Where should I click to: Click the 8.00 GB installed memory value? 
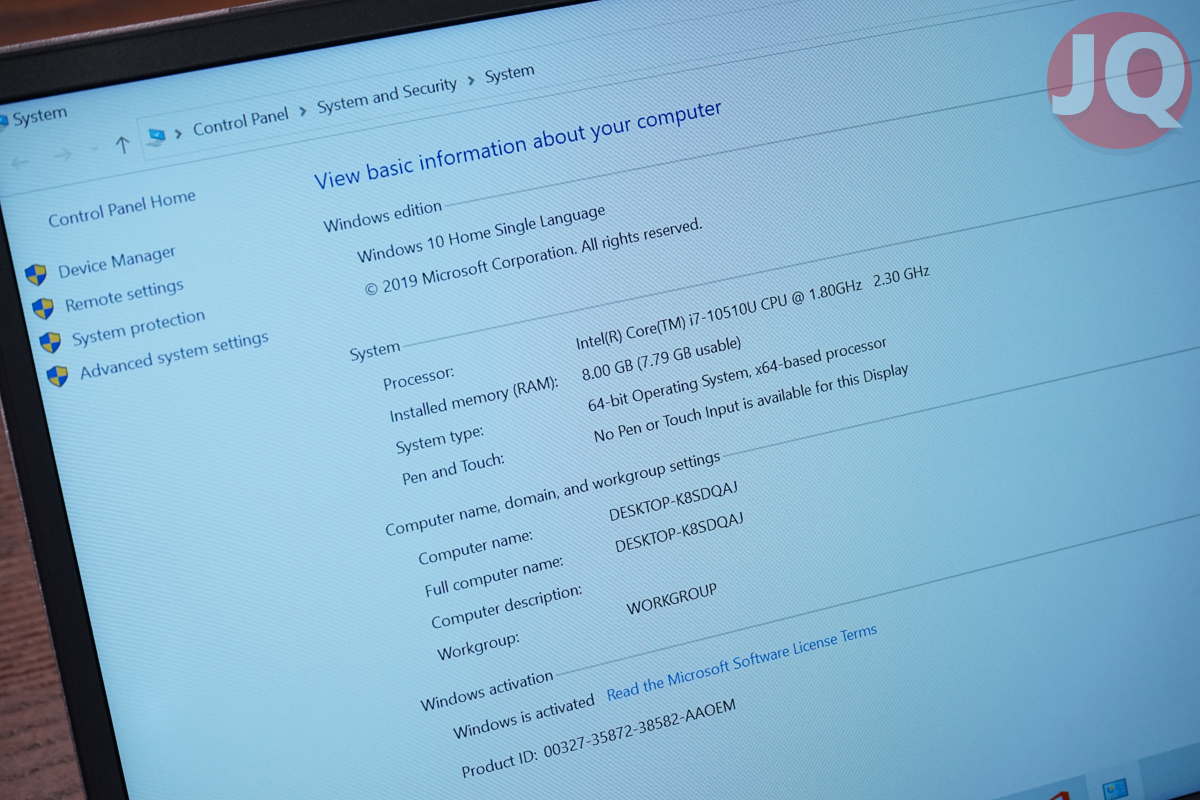(661, 360)
